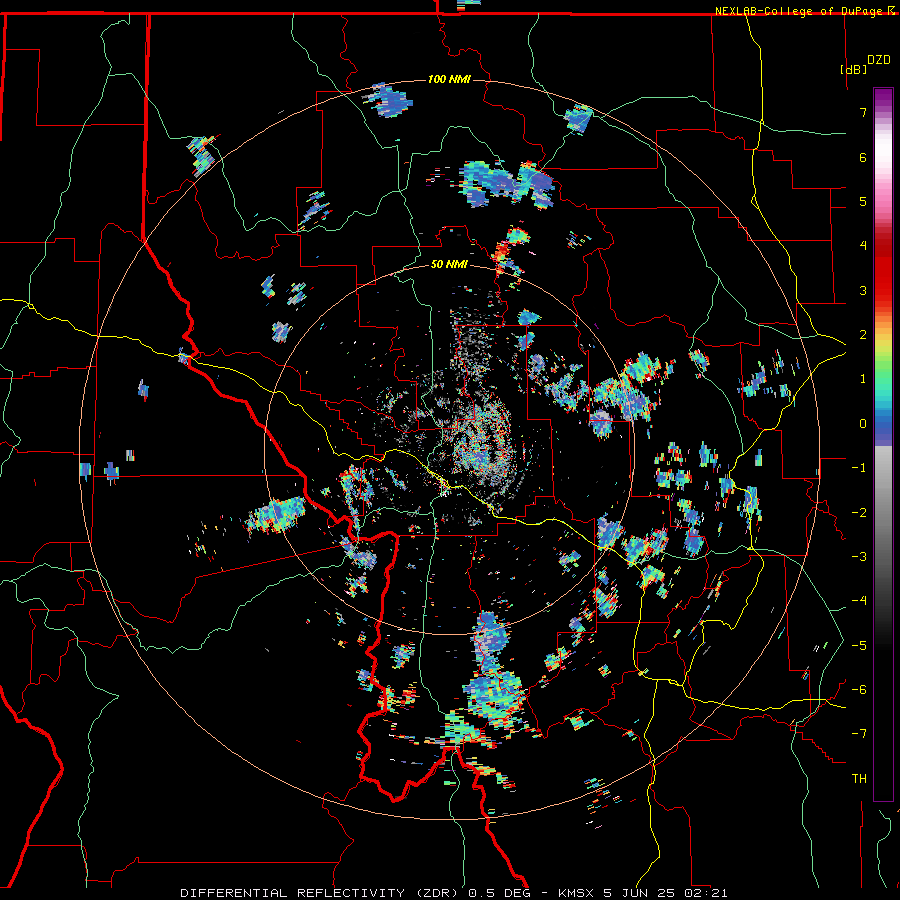Click the 0 tick label on scale
This screenshot has height=900, width=900.
[863, 424]
